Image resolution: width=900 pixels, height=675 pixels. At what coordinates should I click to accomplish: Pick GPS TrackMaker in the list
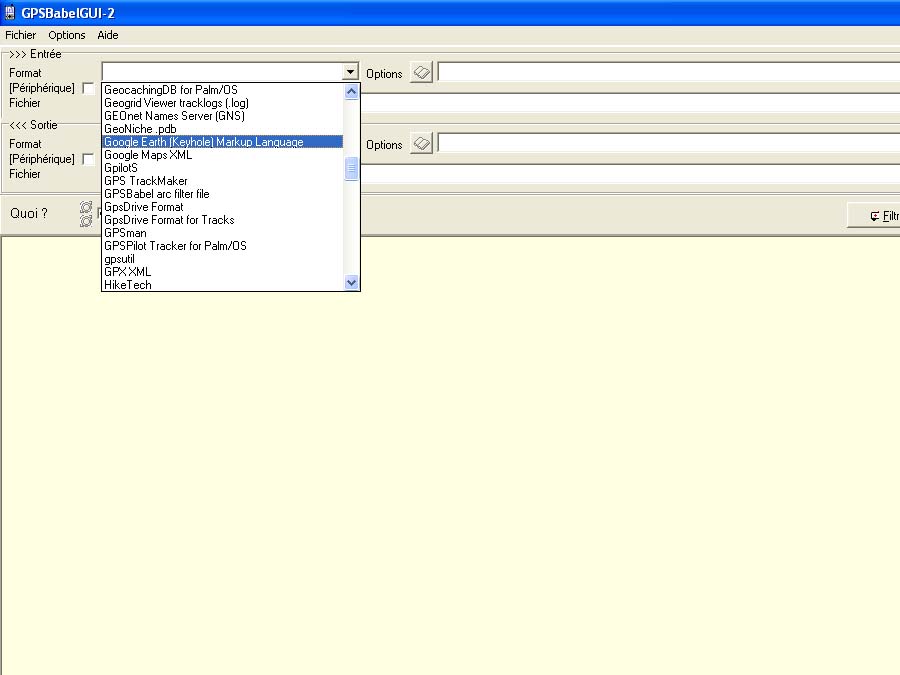[146, 181]
